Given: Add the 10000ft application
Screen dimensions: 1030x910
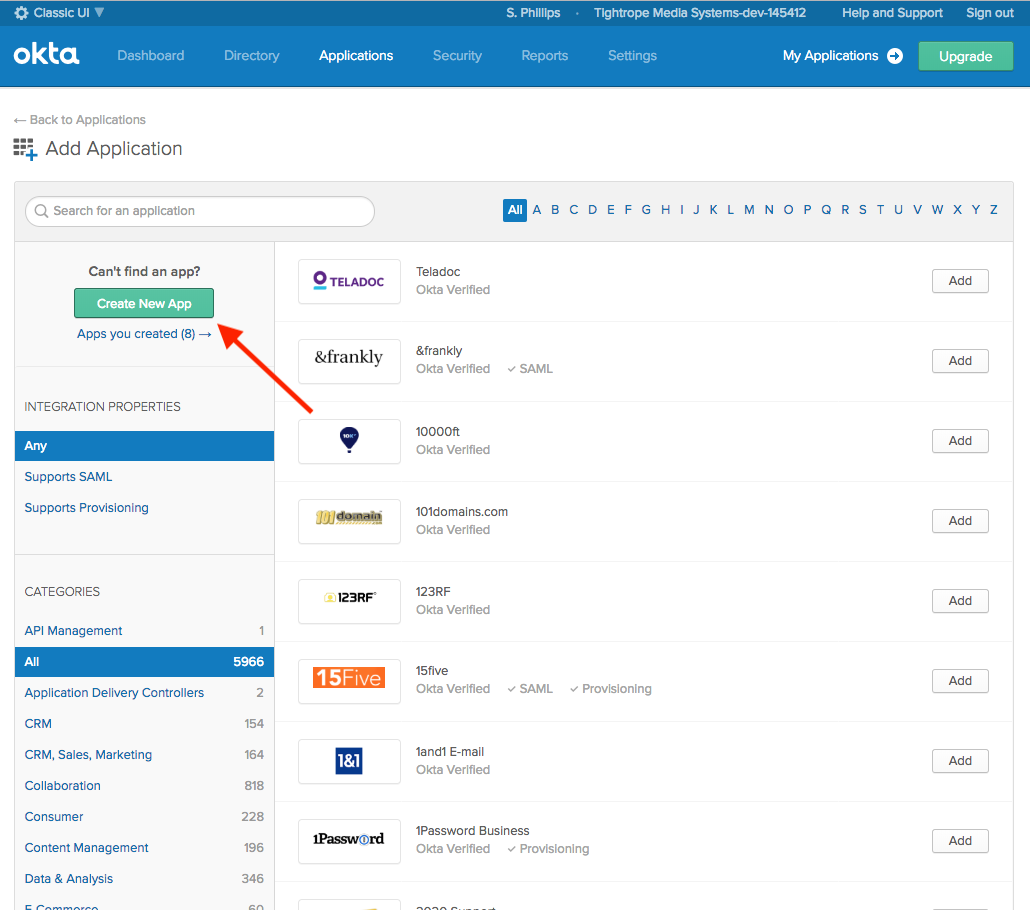Looking at the screenshot, I should (x=960, y=441).
